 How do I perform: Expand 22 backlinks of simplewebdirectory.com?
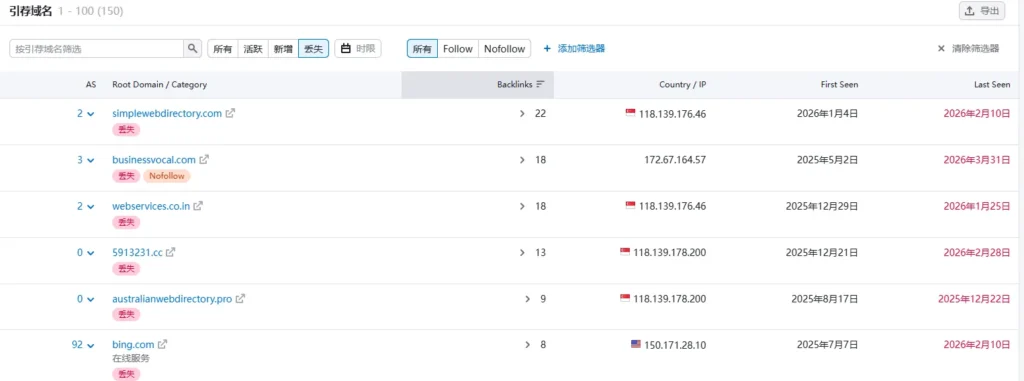tap(522, 114)
